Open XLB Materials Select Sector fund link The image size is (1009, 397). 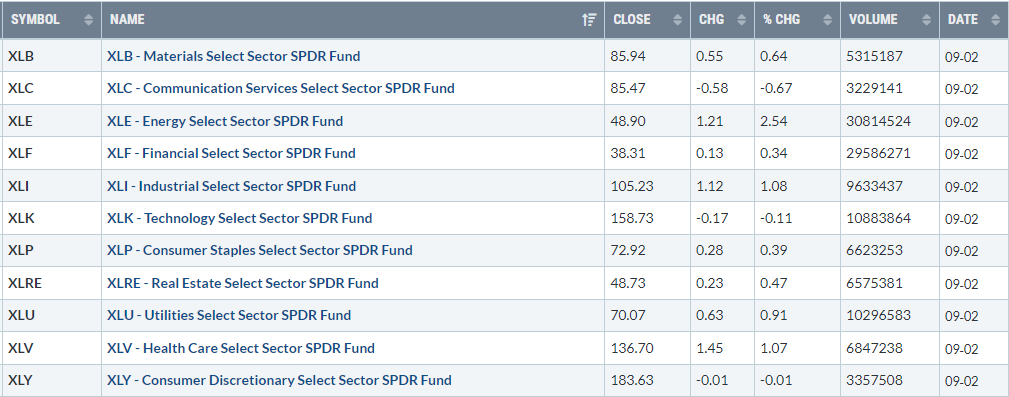(234, 56)
